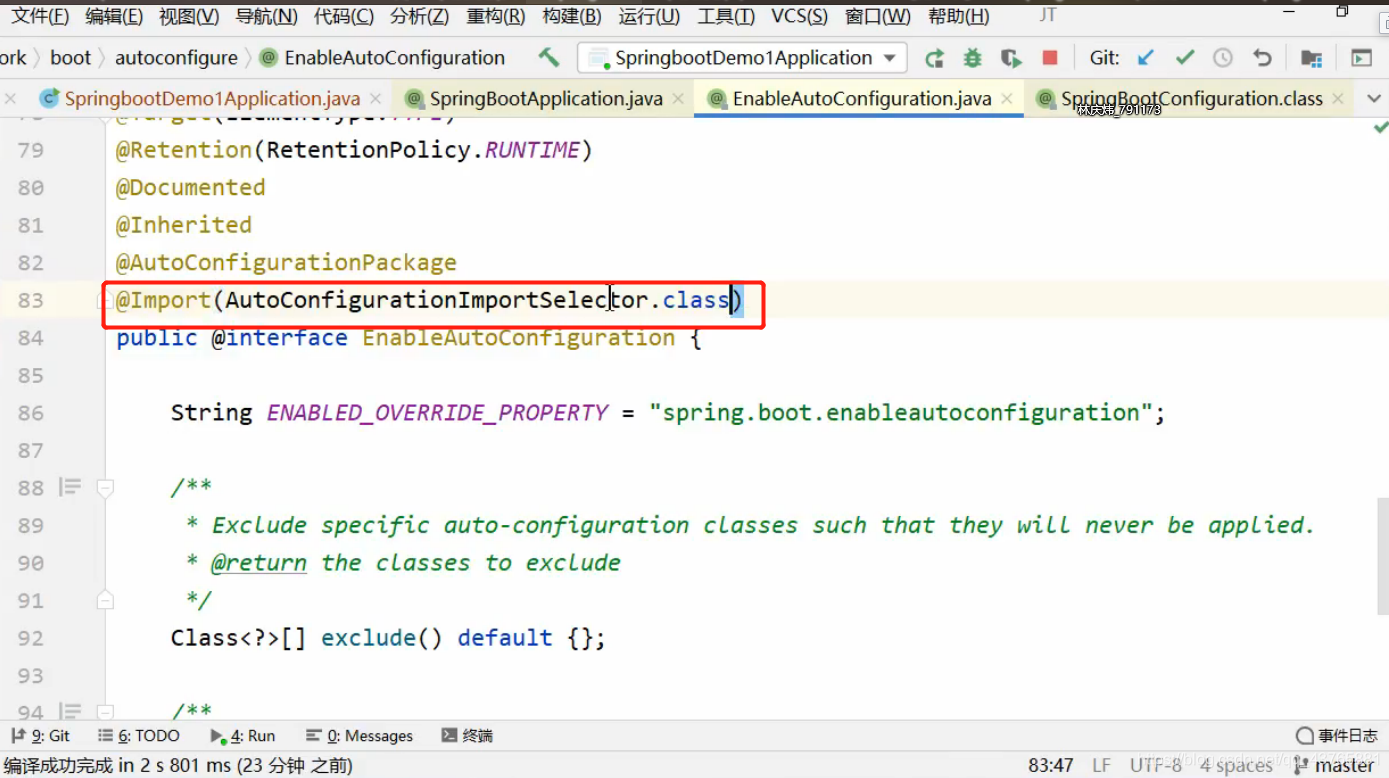
Task: Close the EnableAutoConfiguration.java tab
Action: [x=1006, y=99]
